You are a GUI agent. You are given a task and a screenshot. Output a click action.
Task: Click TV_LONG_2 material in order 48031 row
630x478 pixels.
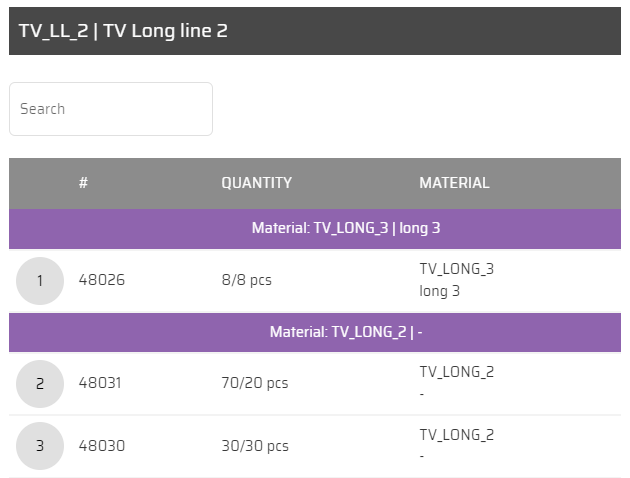pos(456,373)
